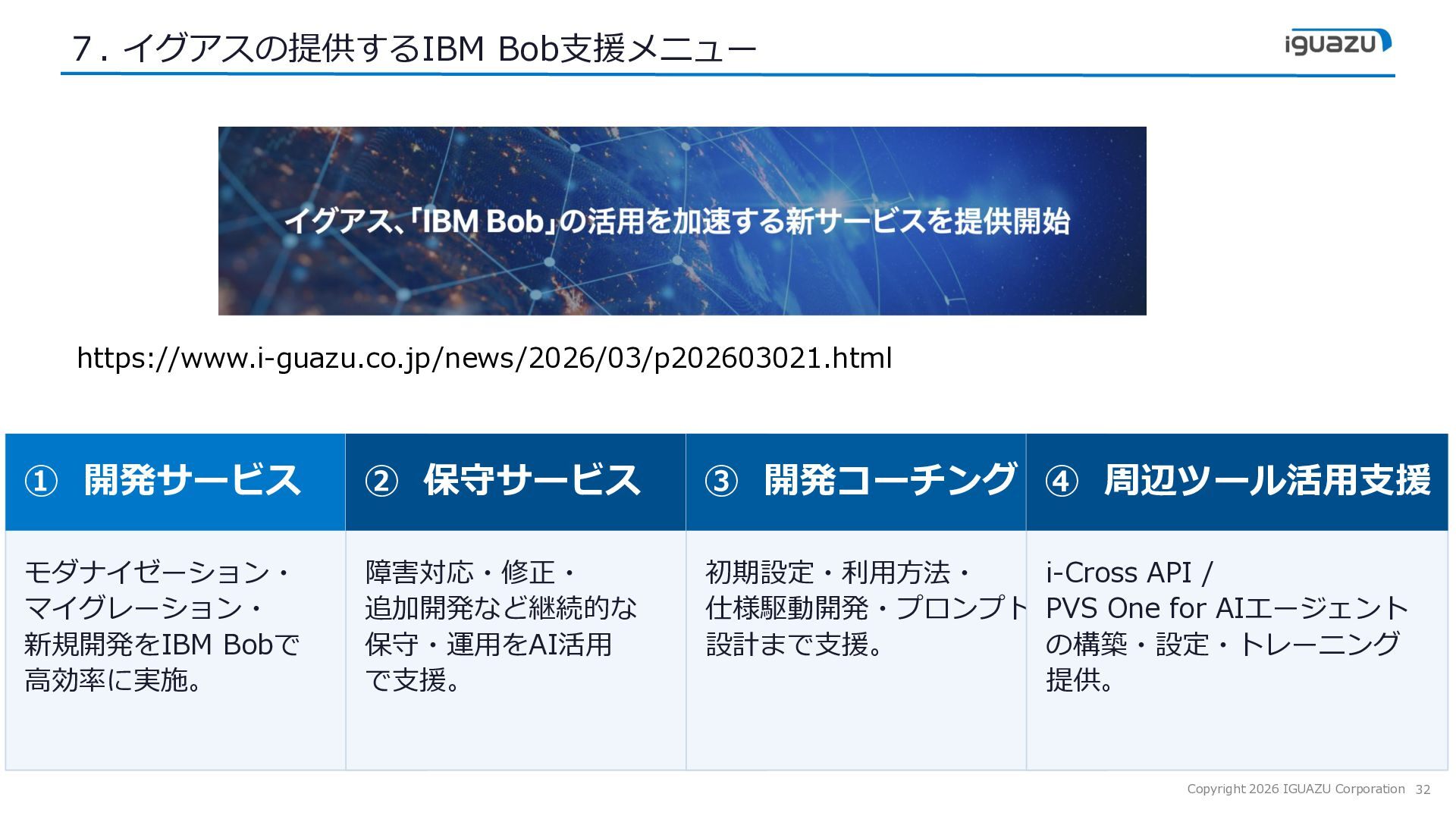Click the text '初期設定・利用方法・'
This screenshot has width=1456, height=819.
point(839,572)
